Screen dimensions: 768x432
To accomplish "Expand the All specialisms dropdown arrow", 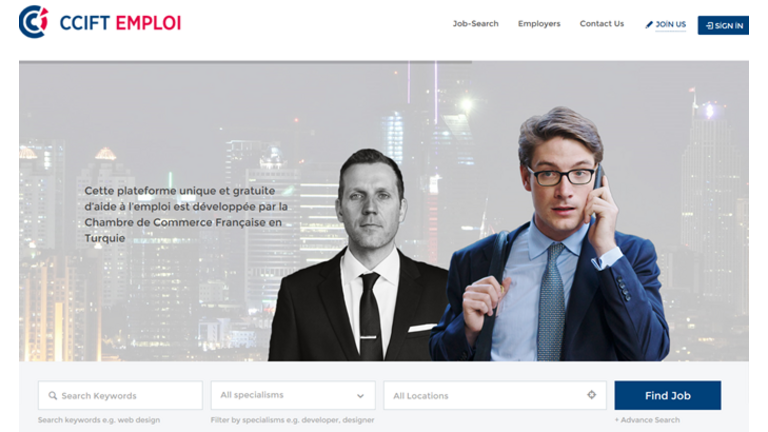I will 360,396.
